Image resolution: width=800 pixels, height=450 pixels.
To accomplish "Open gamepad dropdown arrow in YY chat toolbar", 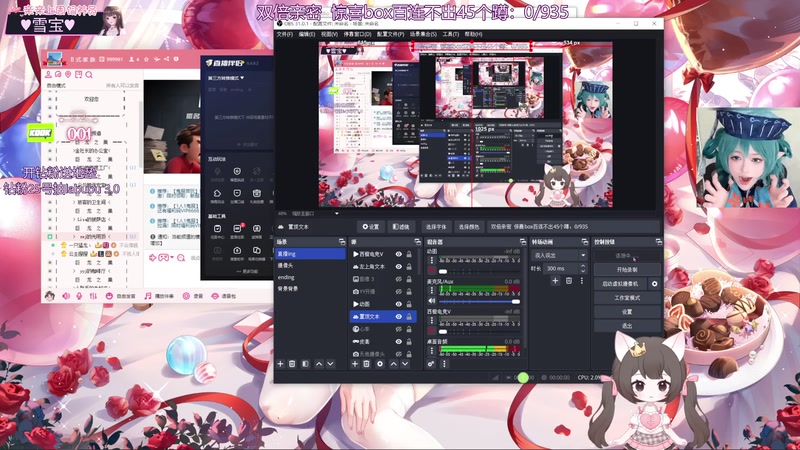I will [172, 257].
